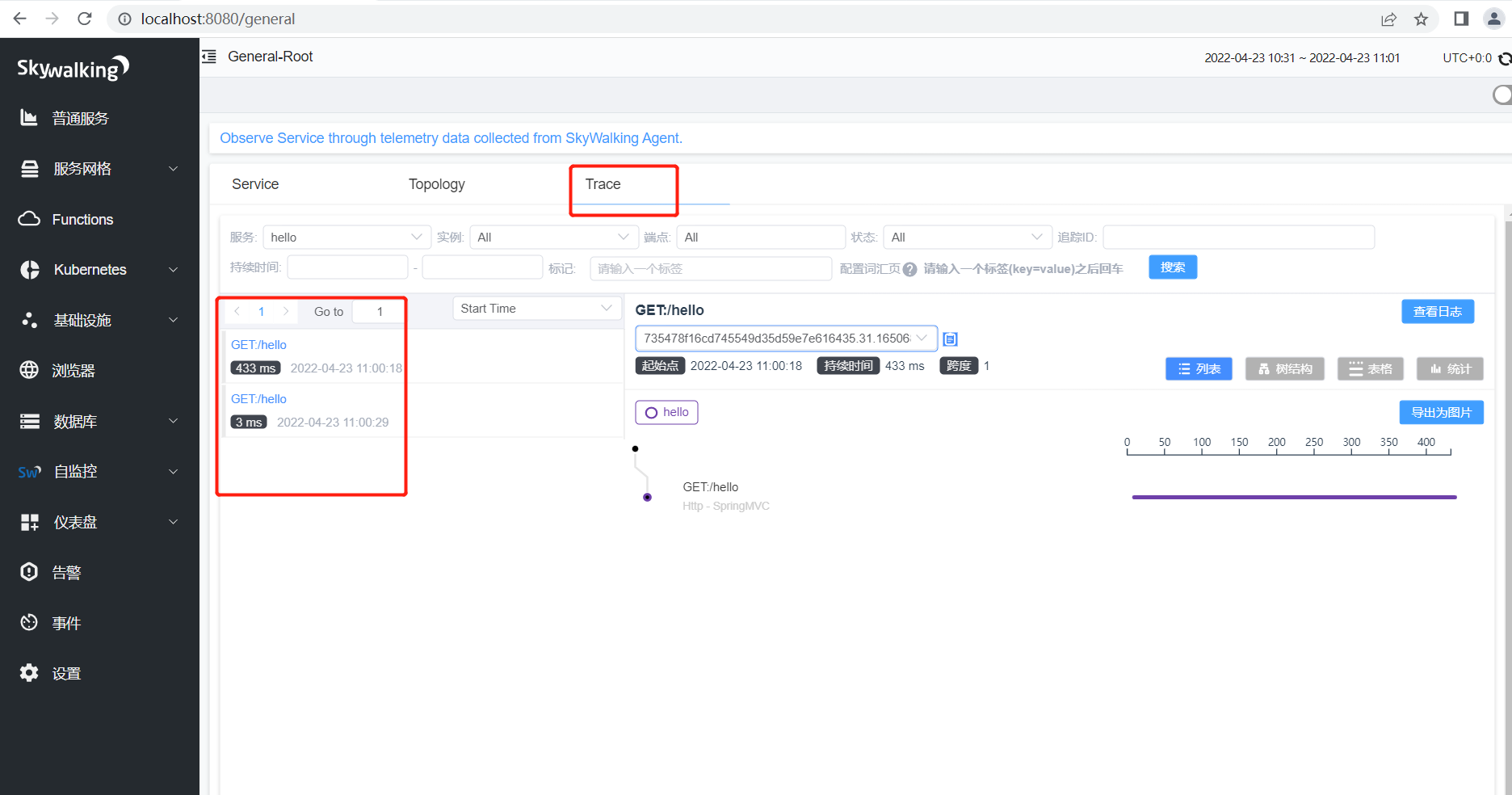Open 事件 via the clock icon
Screen dimensions: 1512x795
point(29,622)
